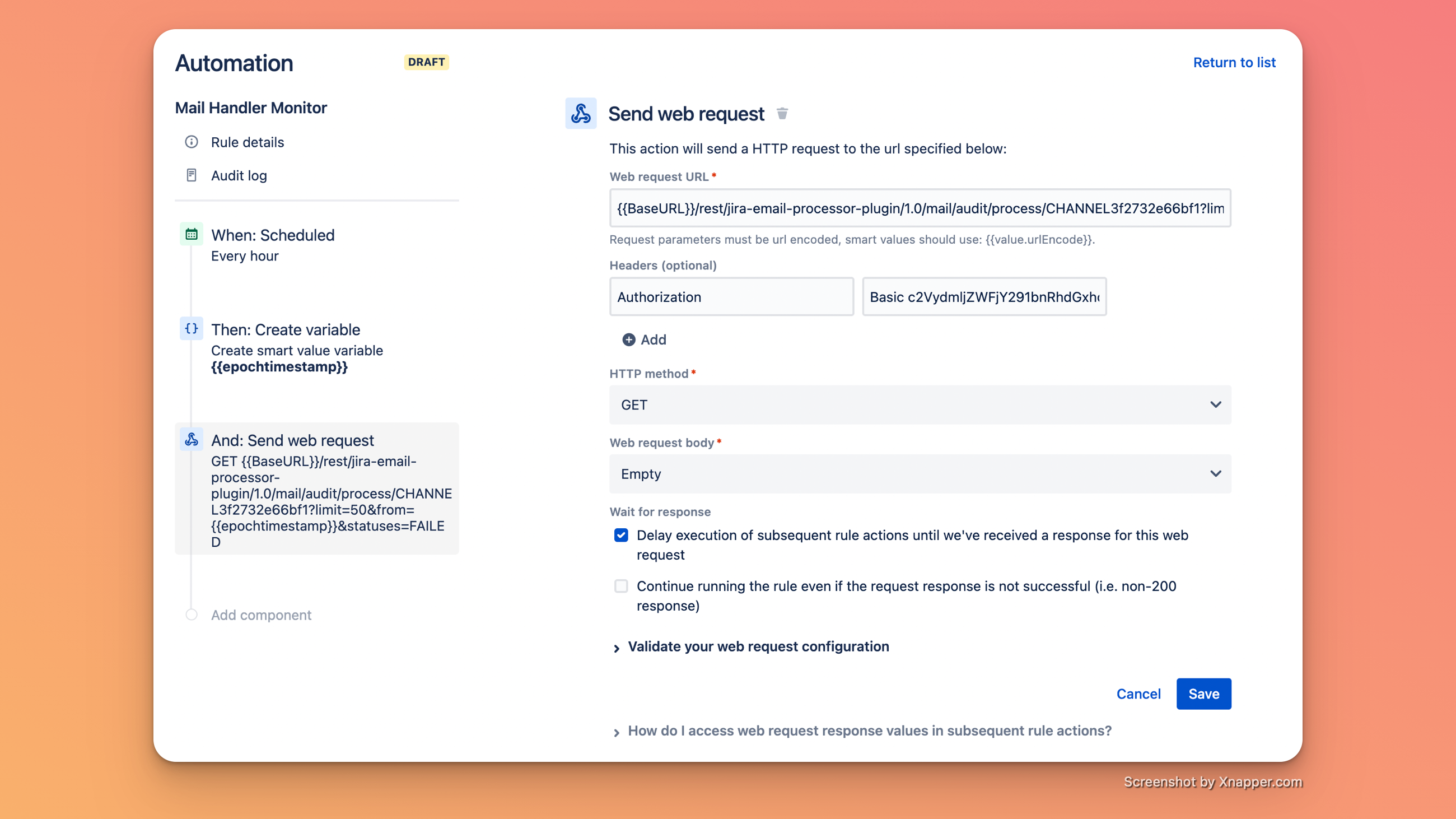1456x819 pixels.
Task: Click the webhook icon in And: Send web request step
Action: (x=192, y=439)
